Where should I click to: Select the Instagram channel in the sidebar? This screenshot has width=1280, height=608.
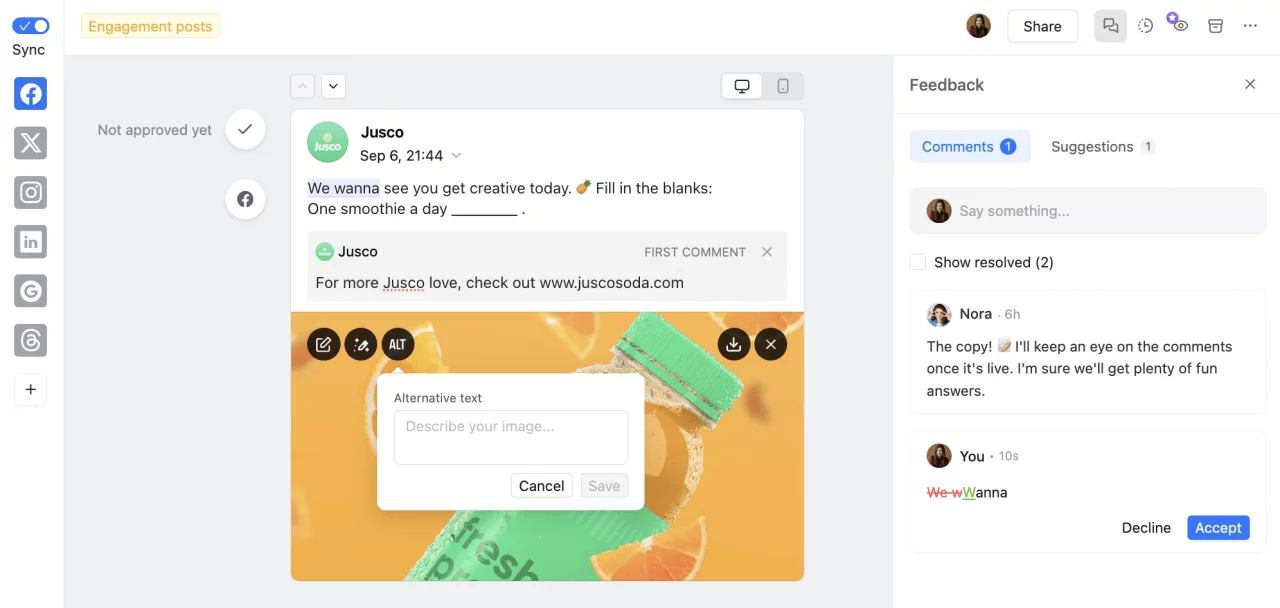[x=30, y=192]
